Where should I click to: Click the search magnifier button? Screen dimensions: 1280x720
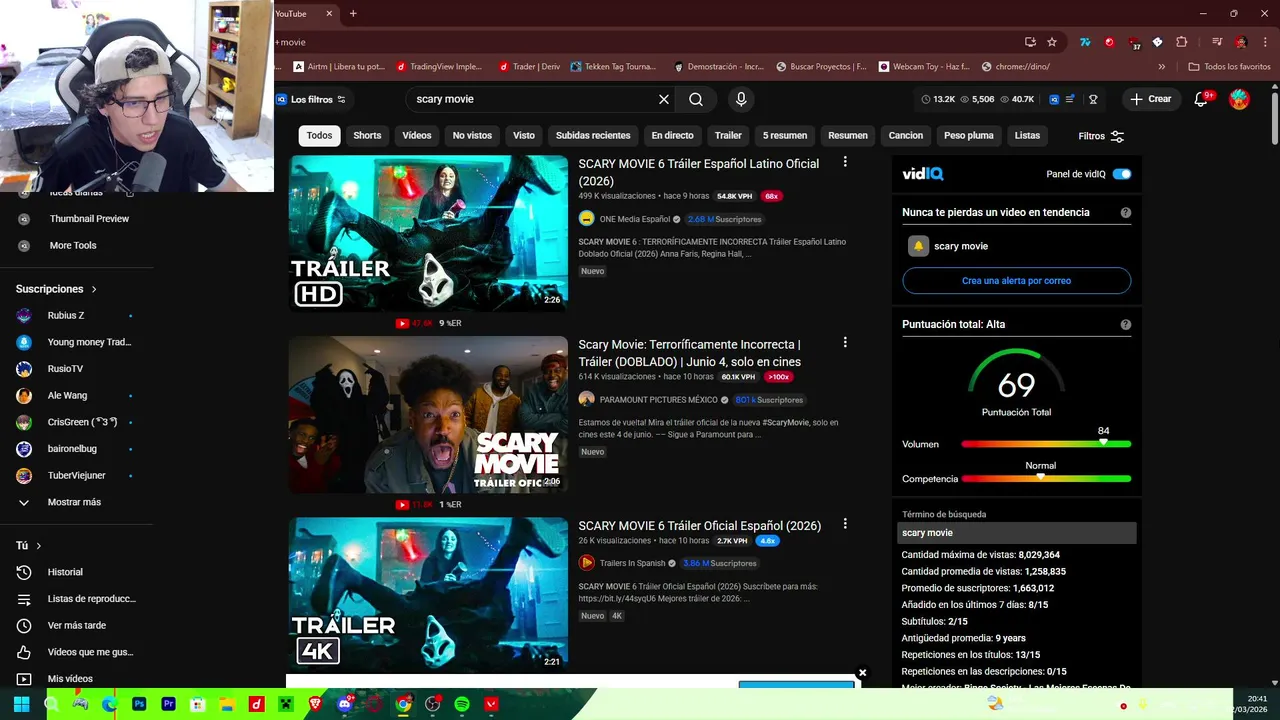pos(696,99)
